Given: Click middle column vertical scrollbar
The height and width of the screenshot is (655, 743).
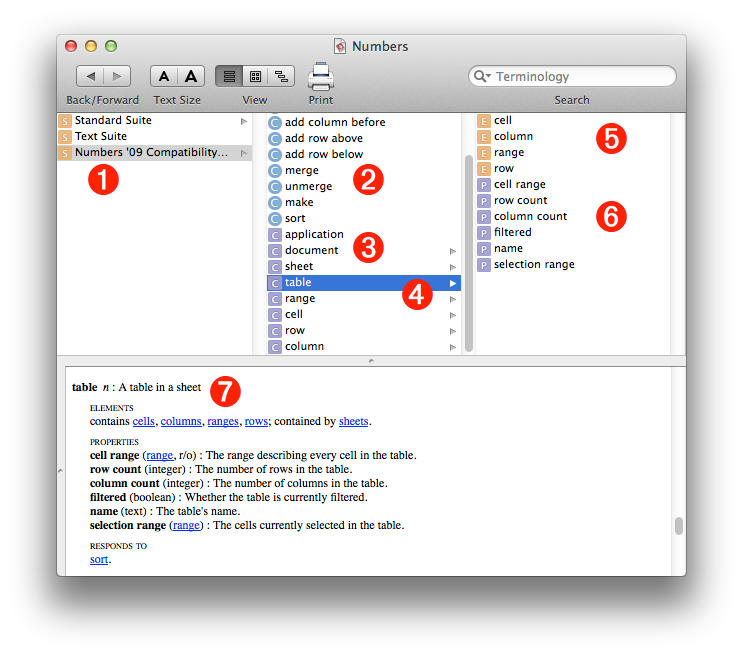Looking at the screenshot, I should [x=469, y=254].
